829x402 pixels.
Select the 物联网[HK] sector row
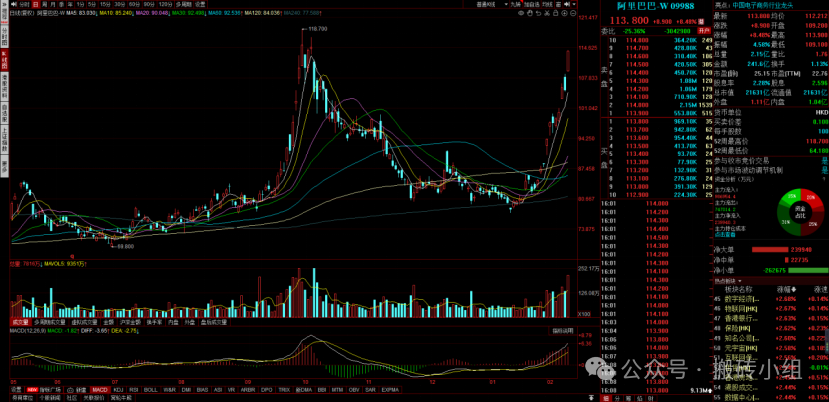771,309
